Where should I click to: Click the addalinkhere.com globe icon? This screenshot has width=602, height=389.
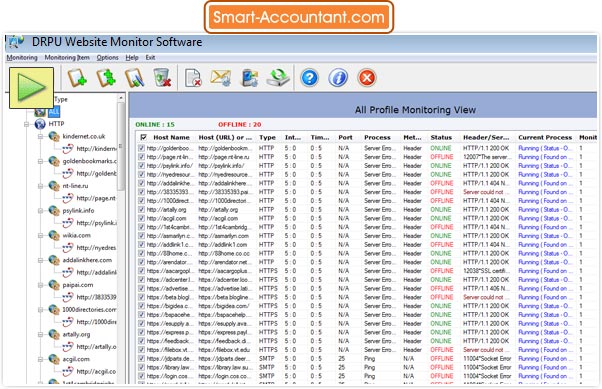point(54,260)
